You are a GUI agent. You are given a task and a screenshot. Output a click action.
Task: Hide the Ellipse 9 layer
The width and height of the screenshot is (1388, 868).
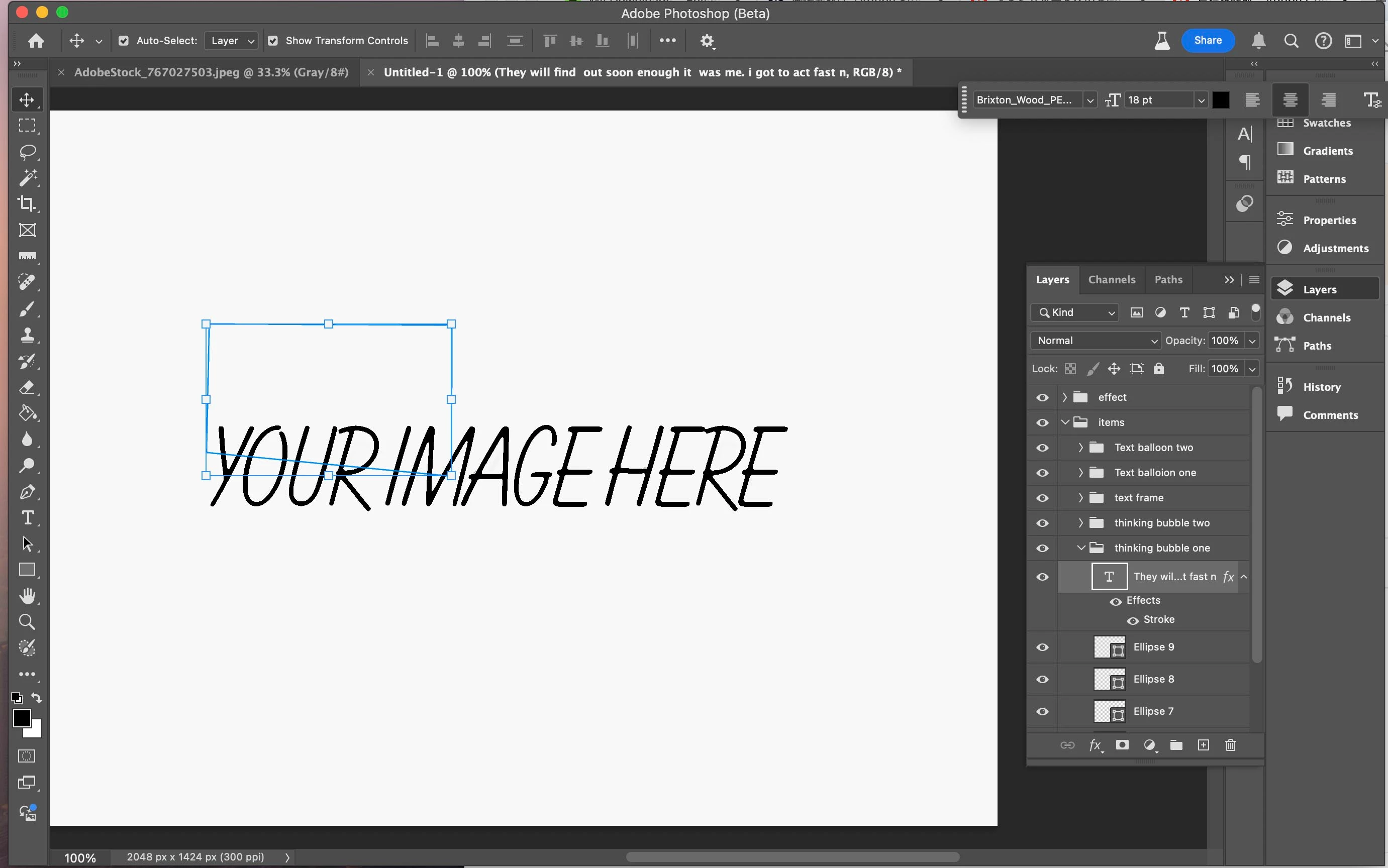(x=1042, y=647)
